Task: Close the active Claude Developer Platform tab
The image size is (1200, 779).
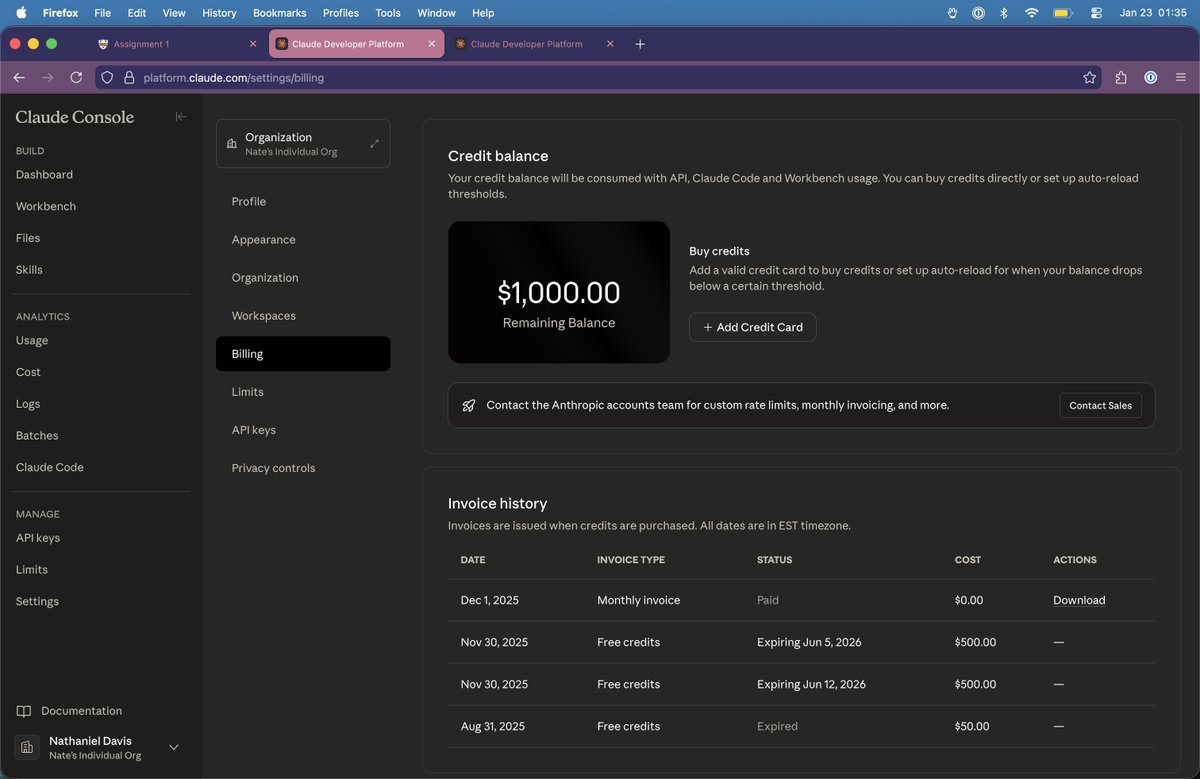Action: [432, 44]
